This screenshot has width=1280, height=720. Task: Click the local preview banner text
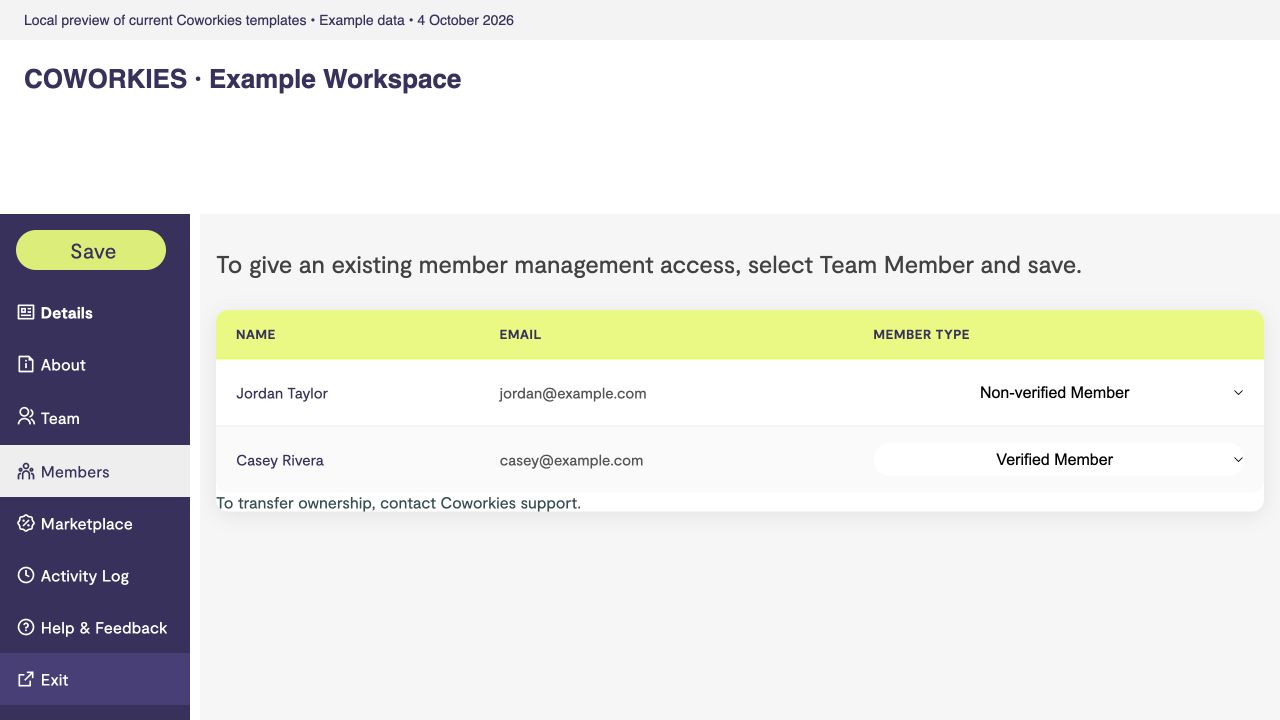click(x=269, y=20)
